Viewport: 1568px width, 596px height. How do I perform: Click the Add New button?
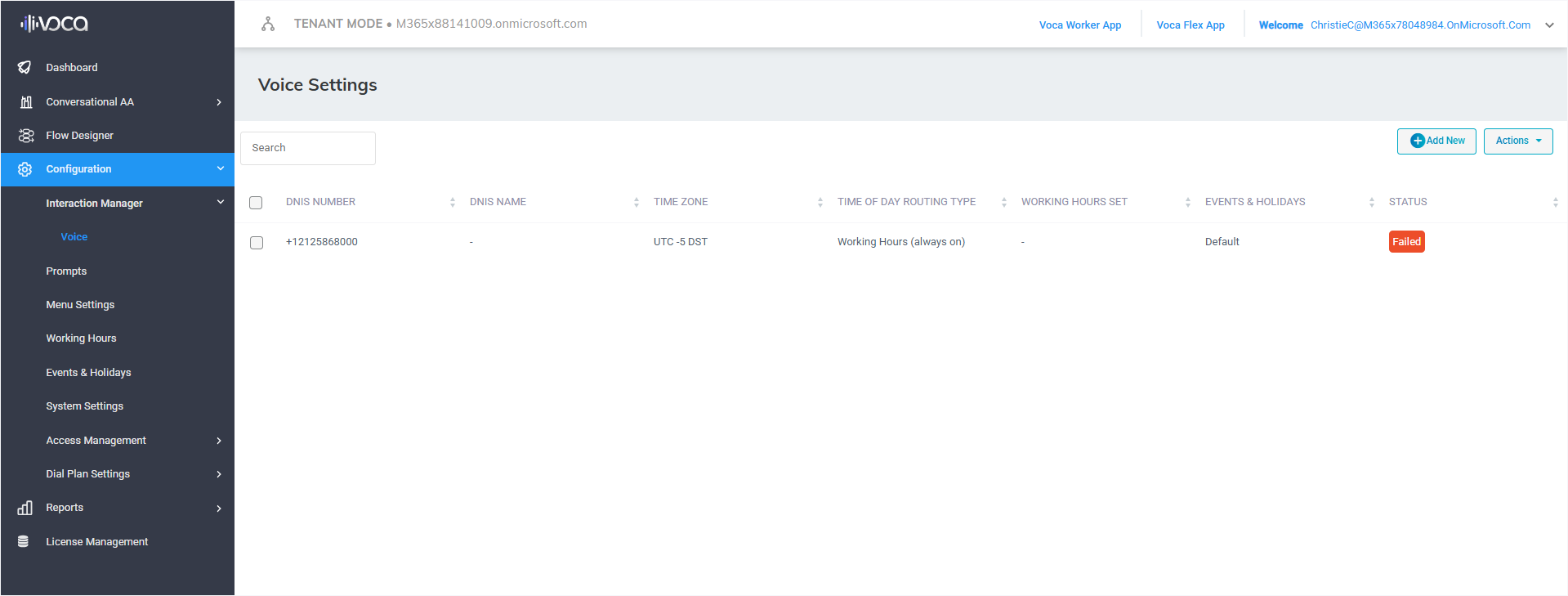click(x=1436, y=141)
